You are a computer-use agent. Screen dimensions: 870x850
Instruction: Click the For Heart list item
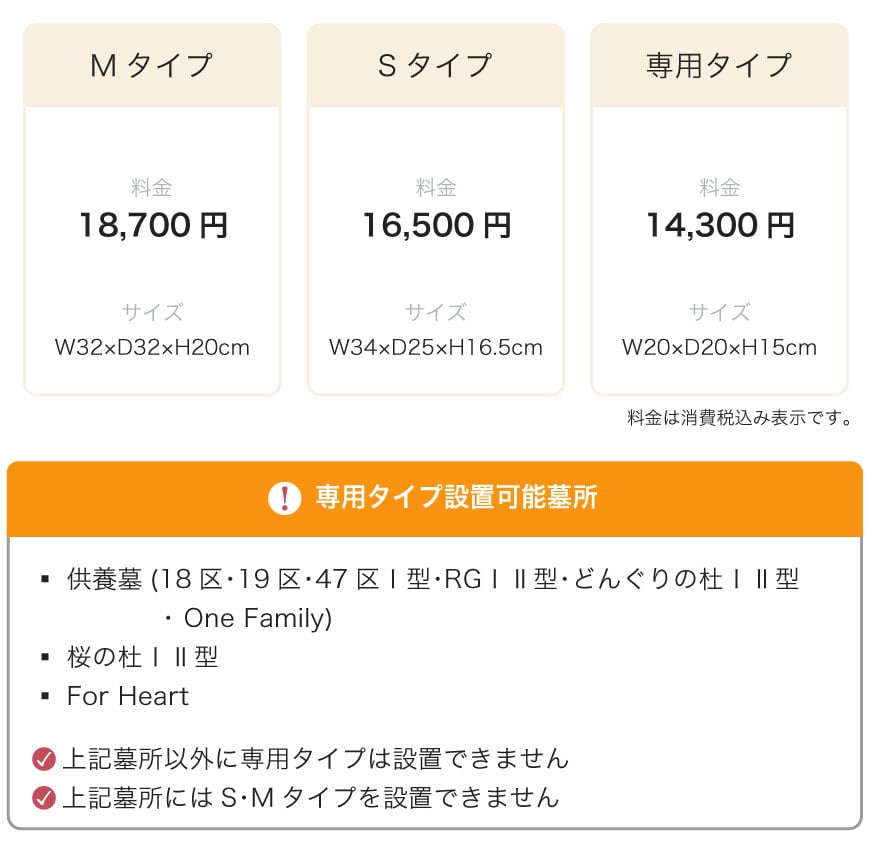click(128, 696)
